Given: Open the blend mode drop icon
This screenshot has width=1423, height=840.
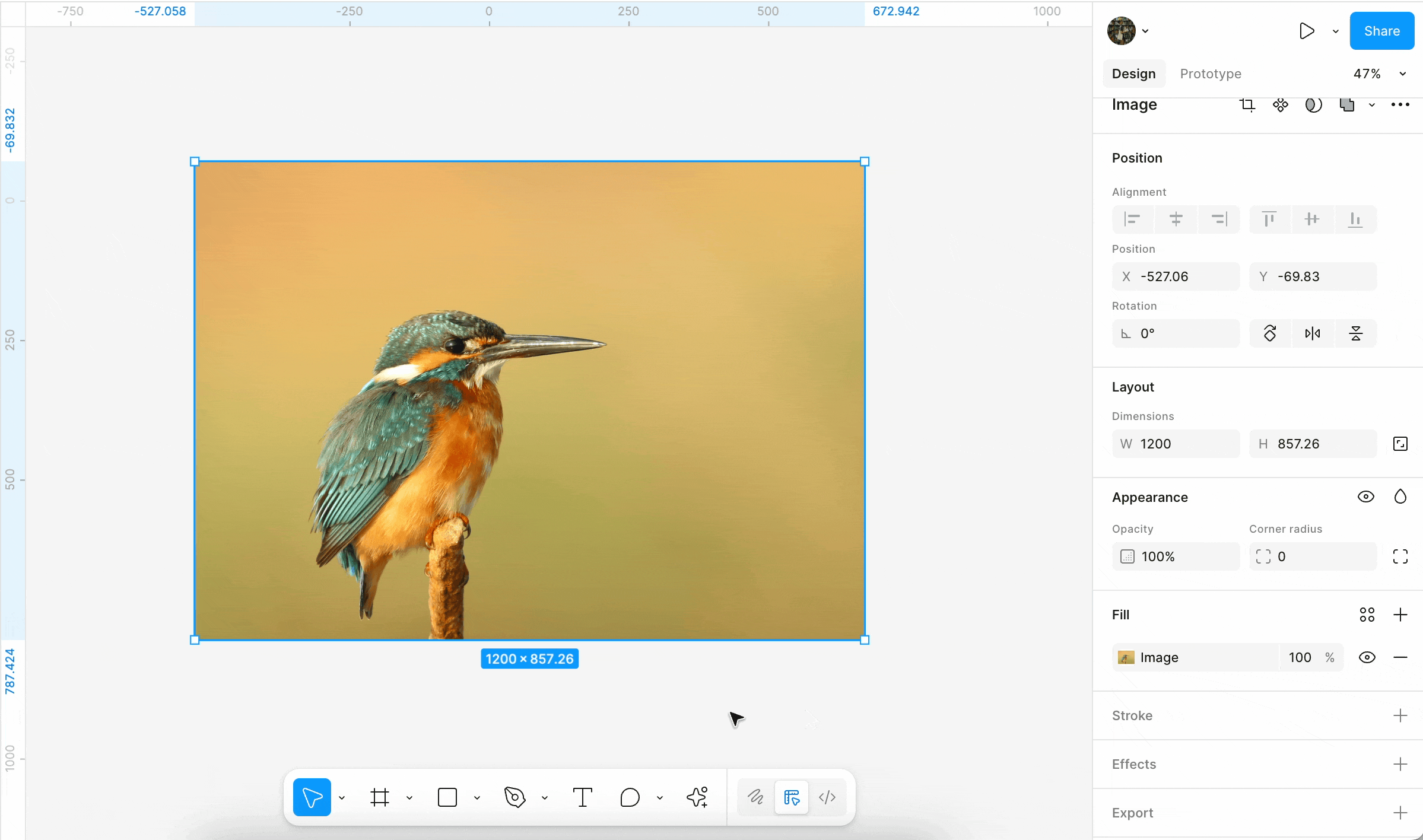Looking at the screenshot, I should click(x=1400, y=497).
